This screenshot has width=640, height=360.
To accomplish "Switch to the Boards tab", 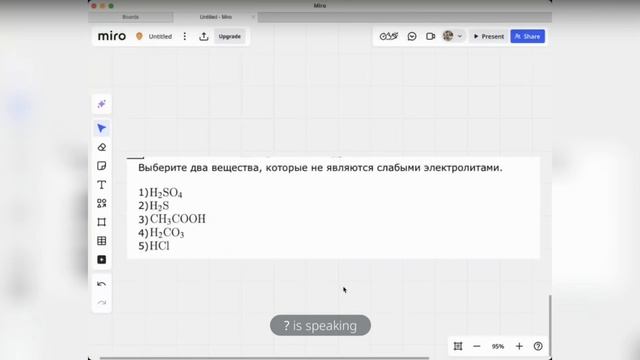I will click(131, 17).
